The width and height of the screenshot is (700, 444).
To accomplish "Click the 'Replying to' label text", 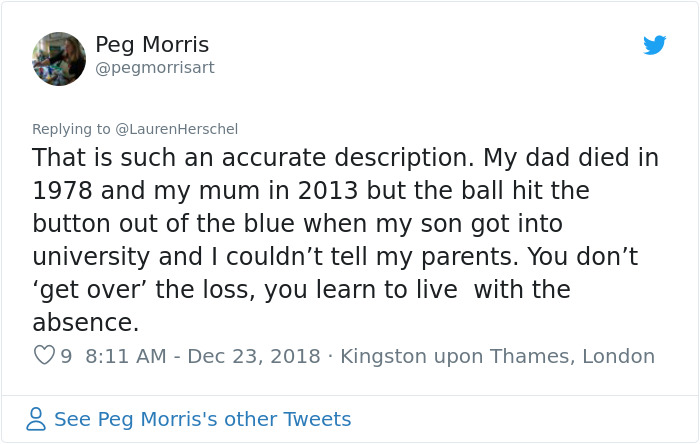I will (x=71, y=129).
